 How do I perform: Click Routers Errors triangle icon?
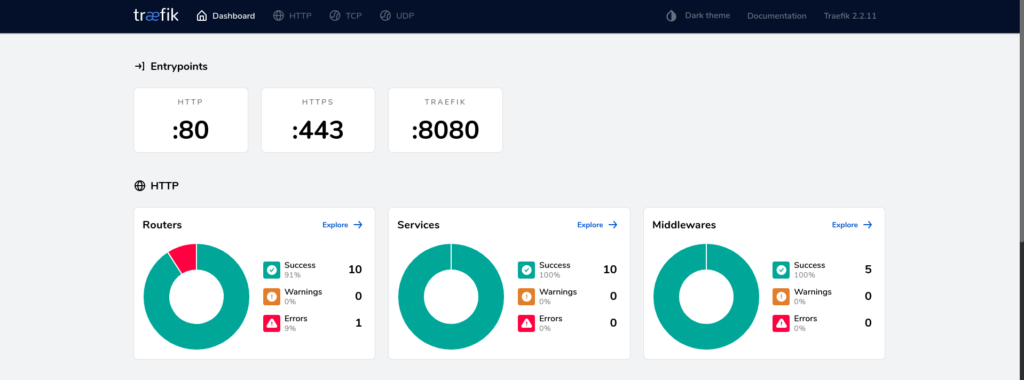point(272,323)
